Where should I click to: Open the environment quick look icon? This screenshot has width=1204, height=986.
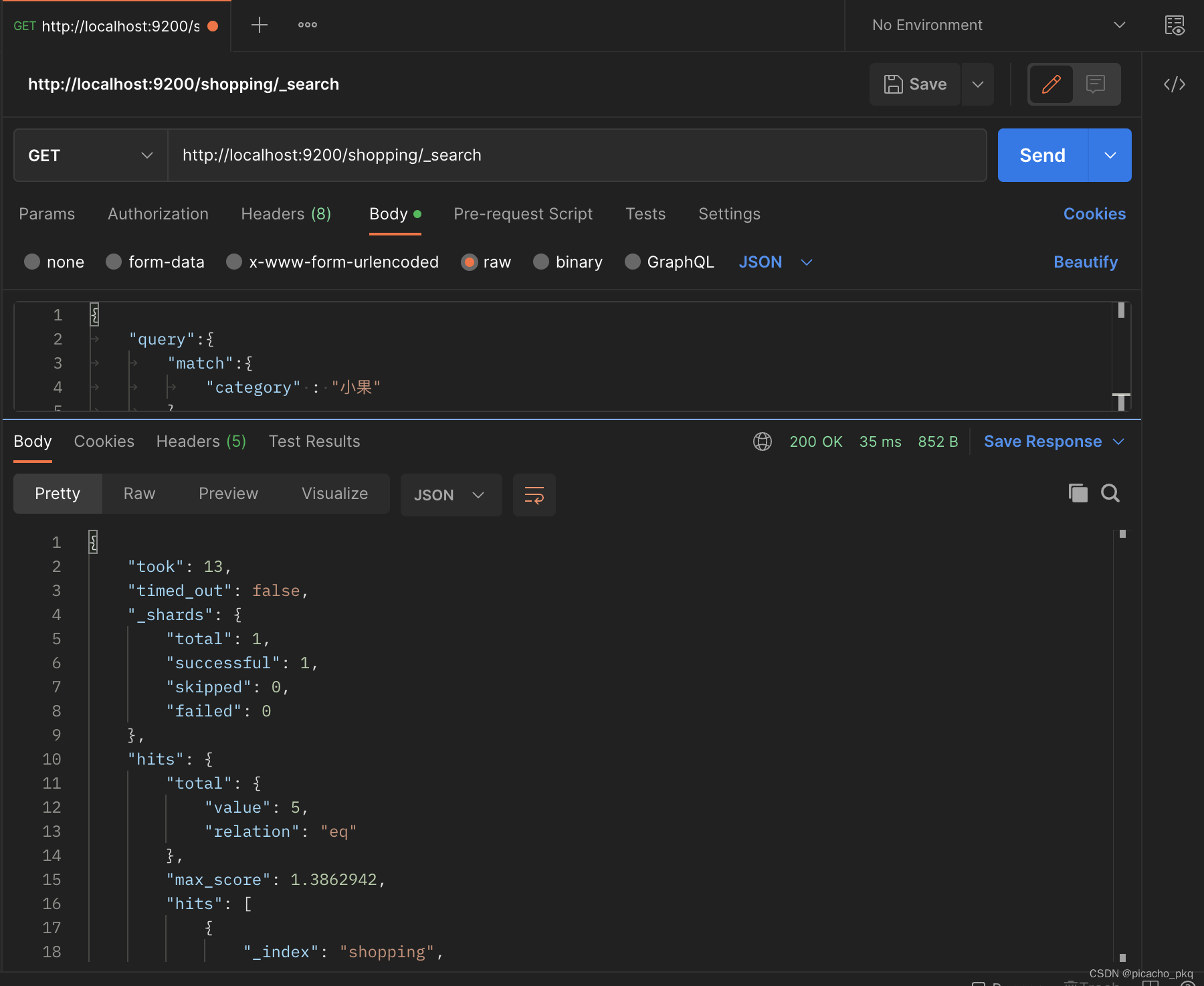click(x=1174, y=25)
